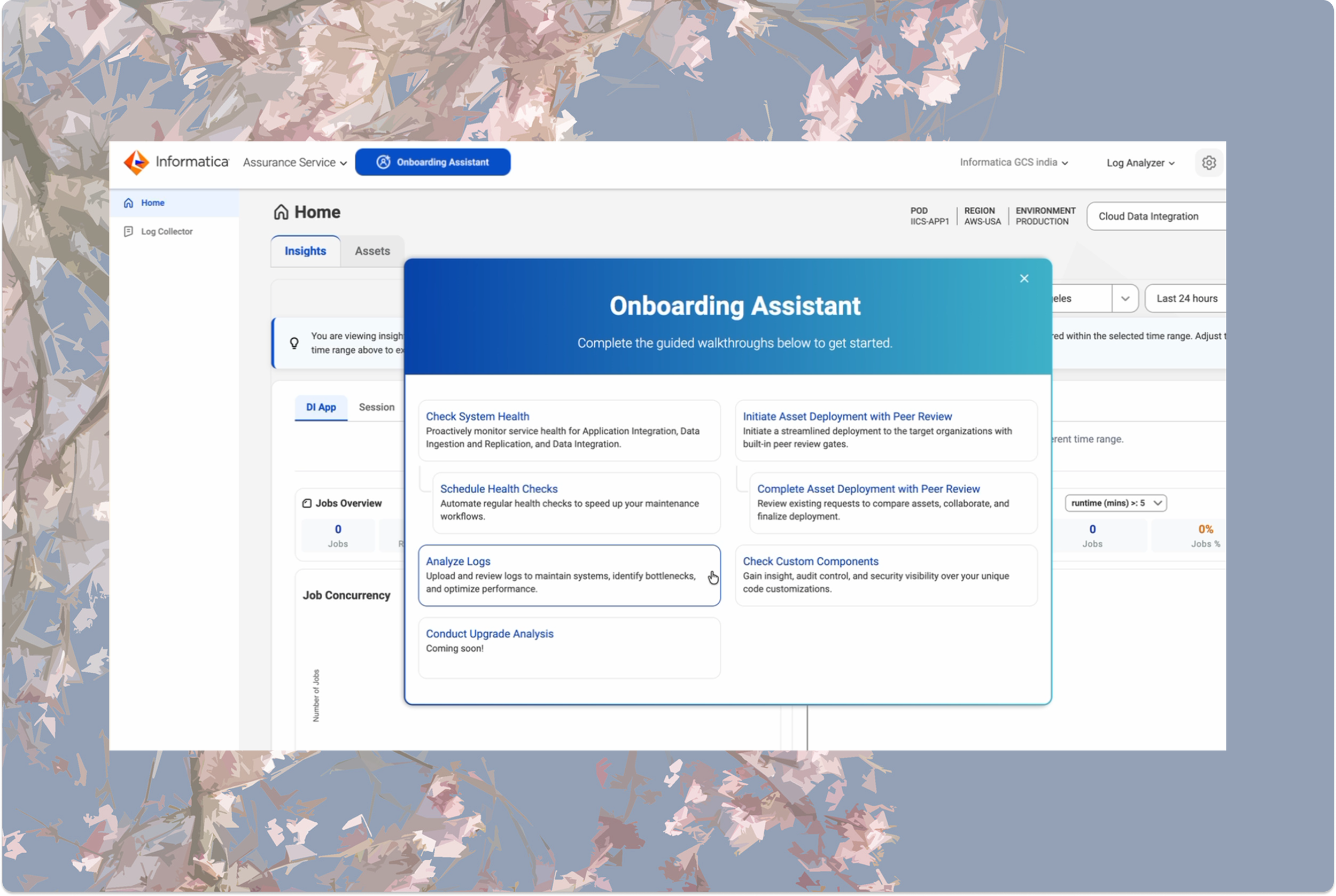1336x896 pixels.
Task: Open Schedule Health Checks walkthrough
Action: click(x=576, y=503)
